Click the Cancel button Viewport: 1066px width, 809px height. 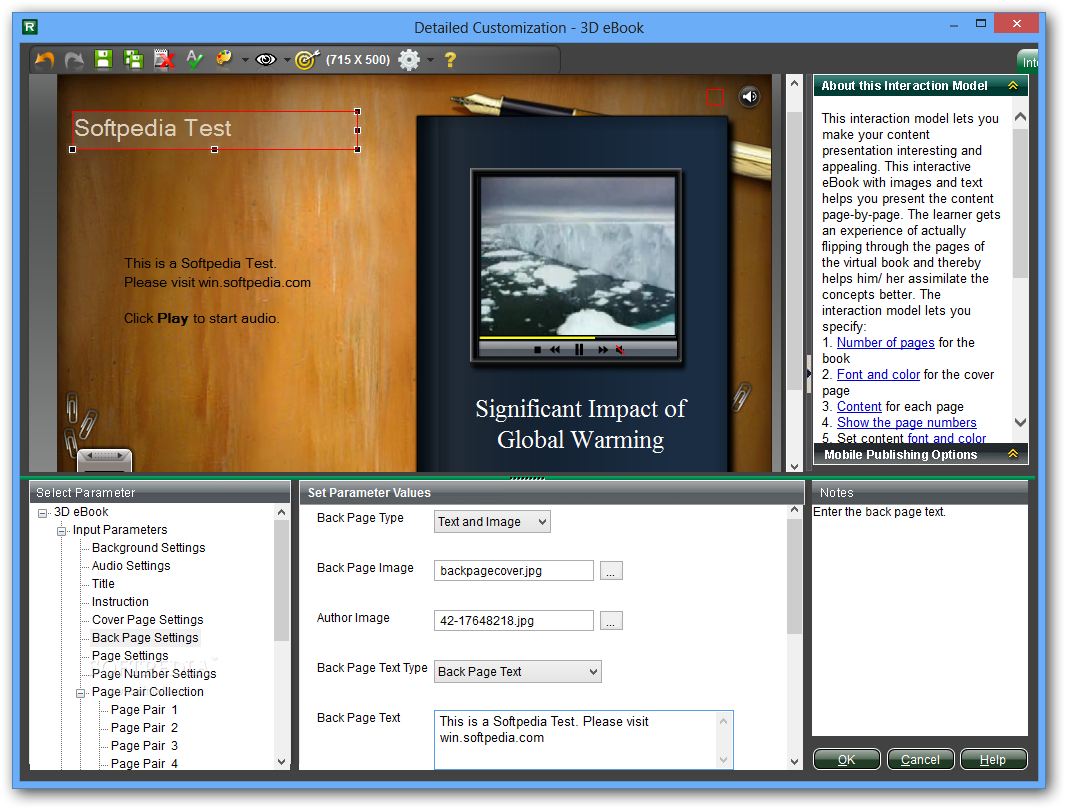[921, 759]
